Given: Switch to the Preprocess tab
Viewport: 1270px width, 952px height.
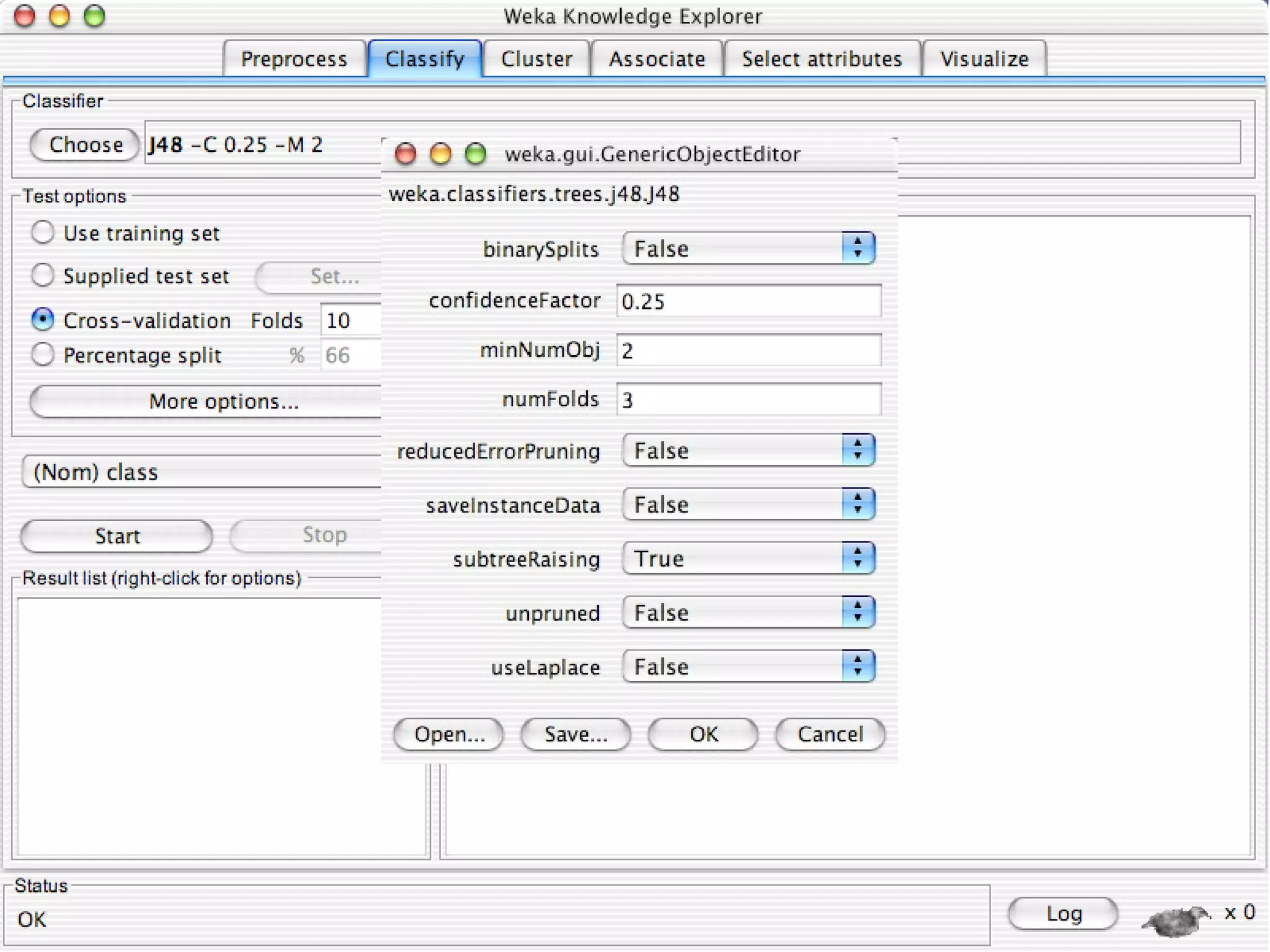Looking at the screenshot, I should 294,59.
